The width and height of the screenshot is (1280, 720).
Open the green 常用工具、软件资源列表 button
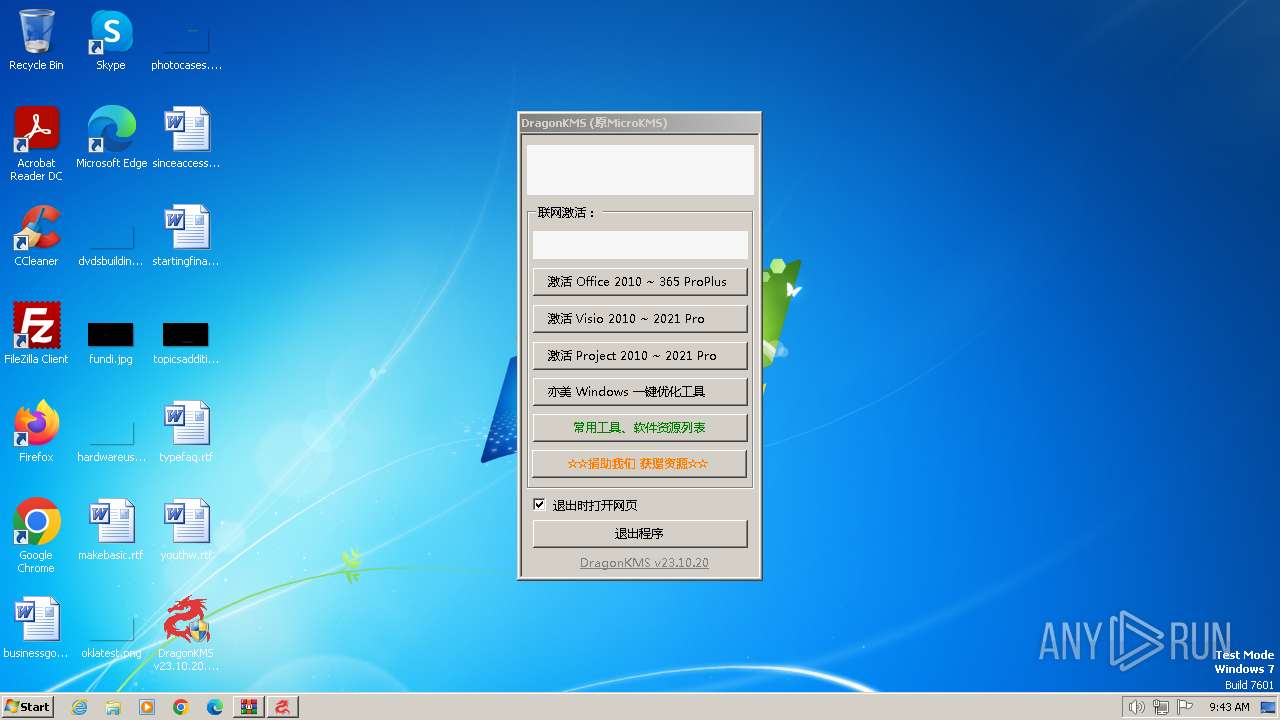[640, 428]
